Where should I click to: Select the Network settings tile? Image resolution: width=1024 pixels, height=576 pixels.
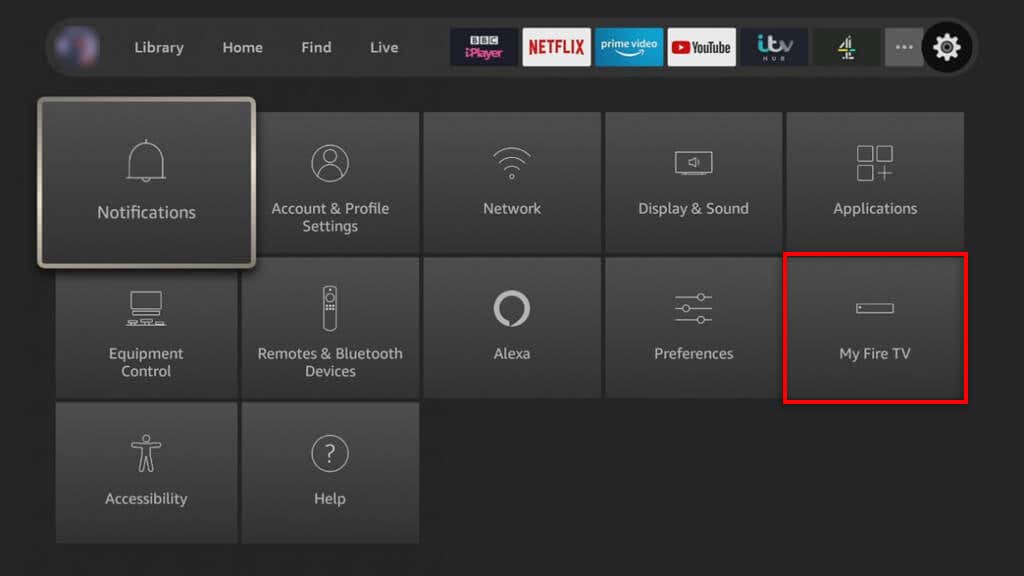[512, 183]
